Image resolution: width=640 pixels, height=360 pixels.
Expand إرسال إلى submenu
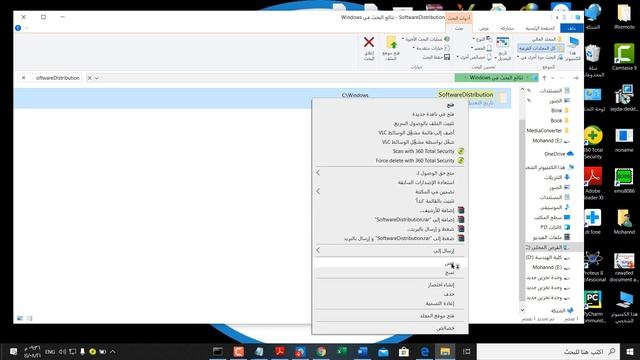pyautogui.click(x=391, y=251)
